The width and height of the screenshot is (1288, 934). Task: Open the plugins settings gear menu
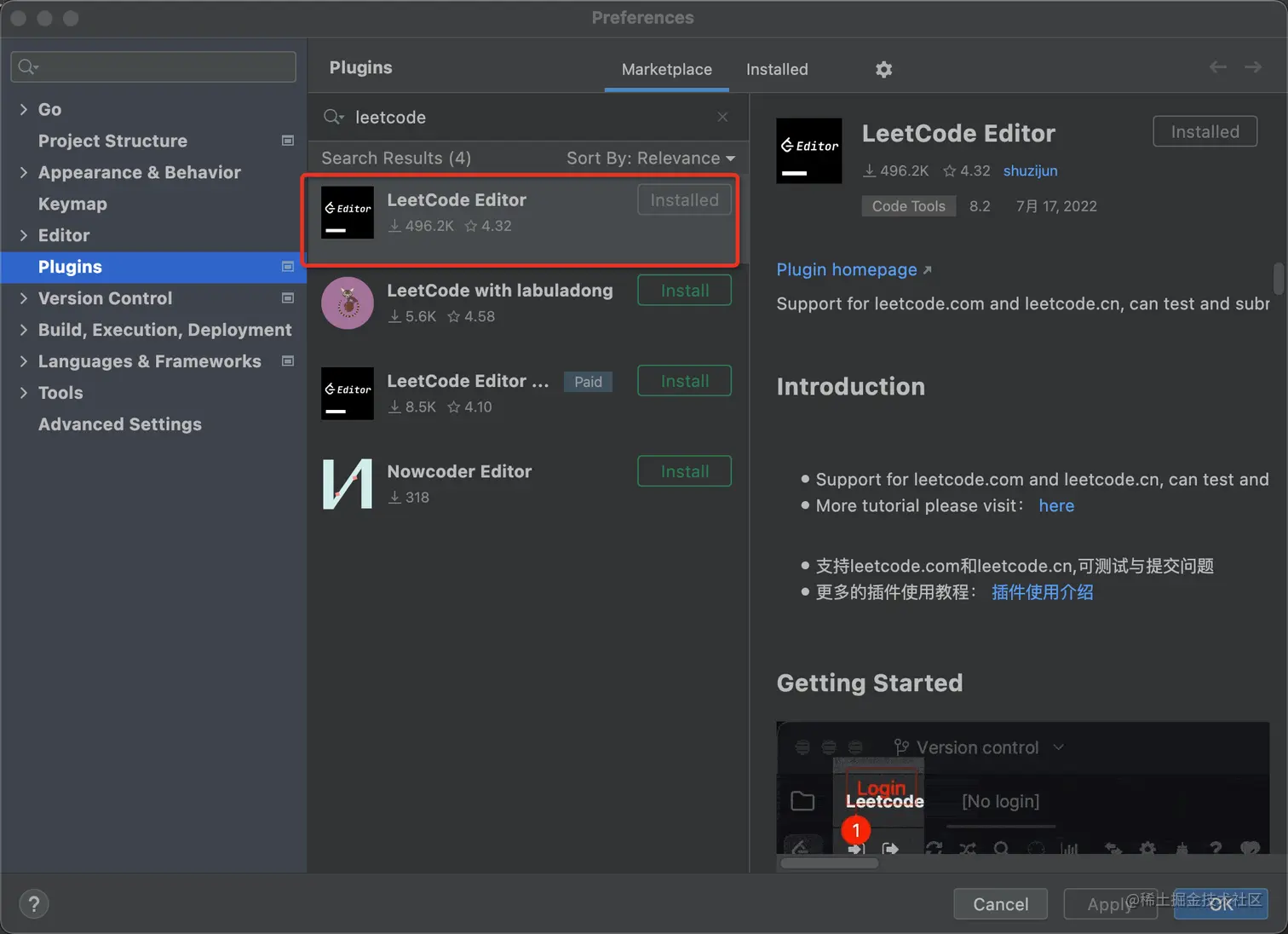pyautogui.click(x=883, y=69)
